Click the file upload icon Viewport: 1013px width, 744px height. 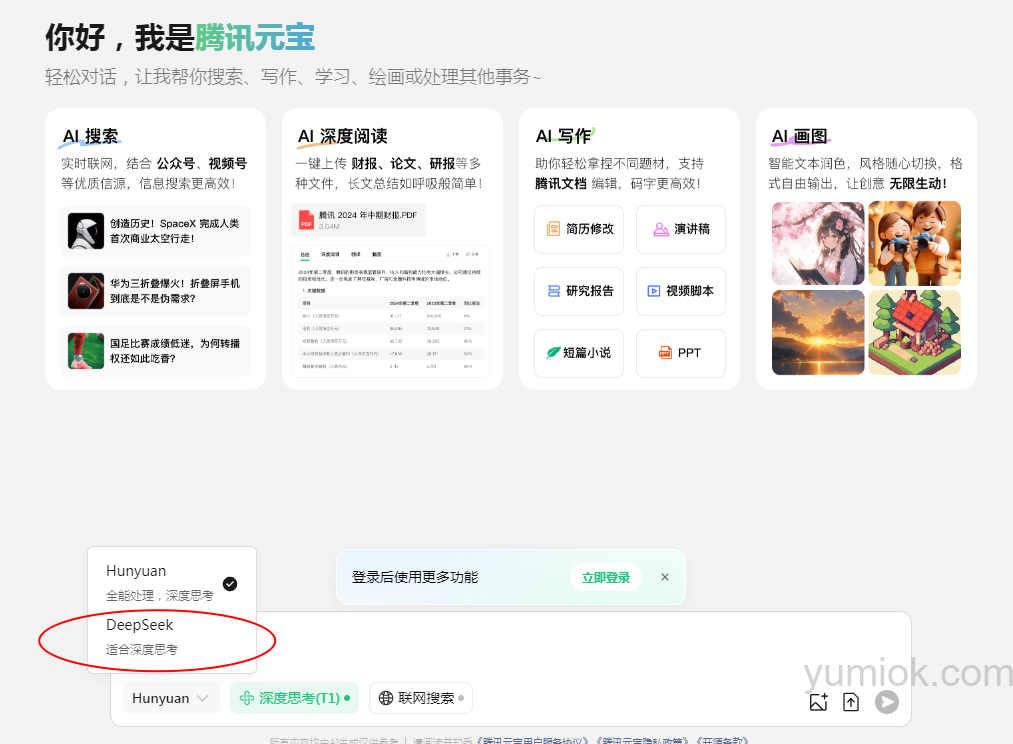[x=851, y=701]
